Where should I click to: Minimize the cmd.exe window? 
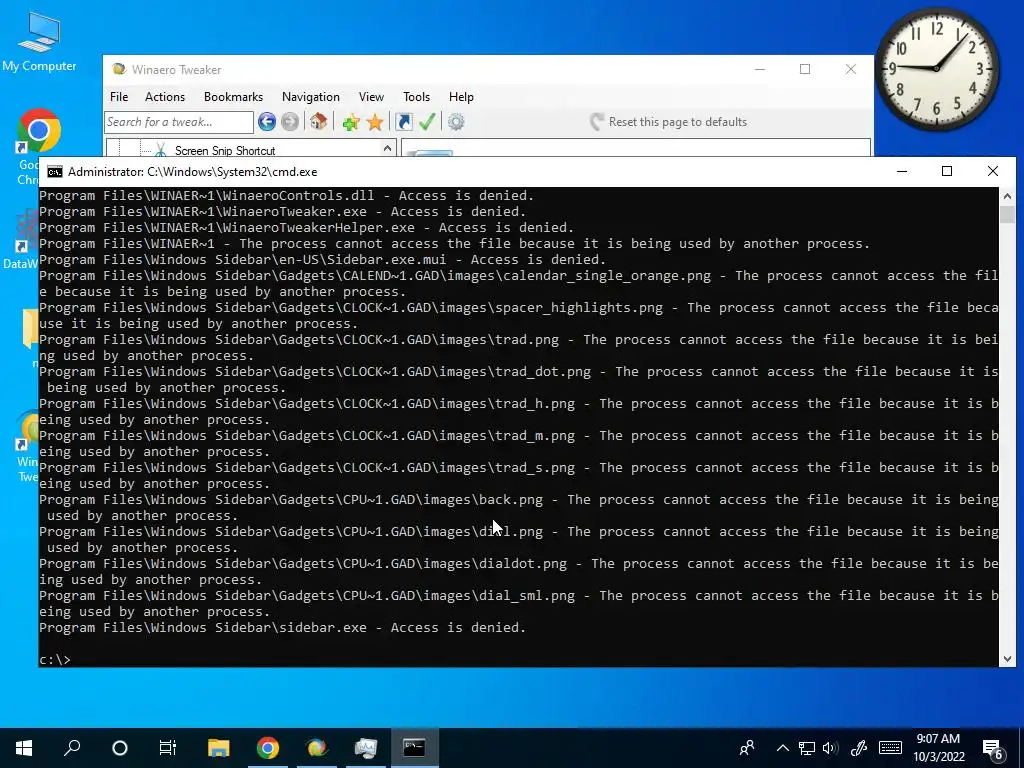pyautogui.click(x=902, y=171)
